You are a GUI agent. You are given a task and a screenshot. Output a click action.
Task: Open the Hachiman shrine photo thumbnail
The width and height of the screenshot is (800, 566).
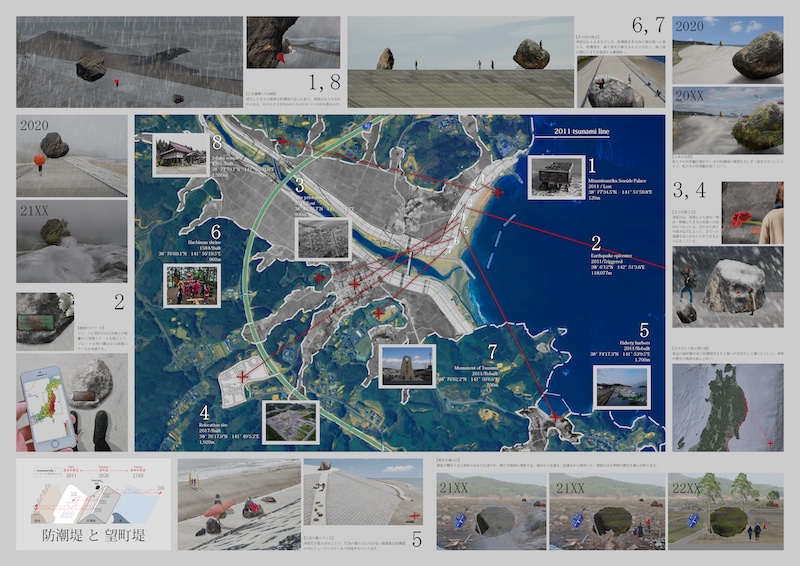pyautogui.click(x=192, y=285)
